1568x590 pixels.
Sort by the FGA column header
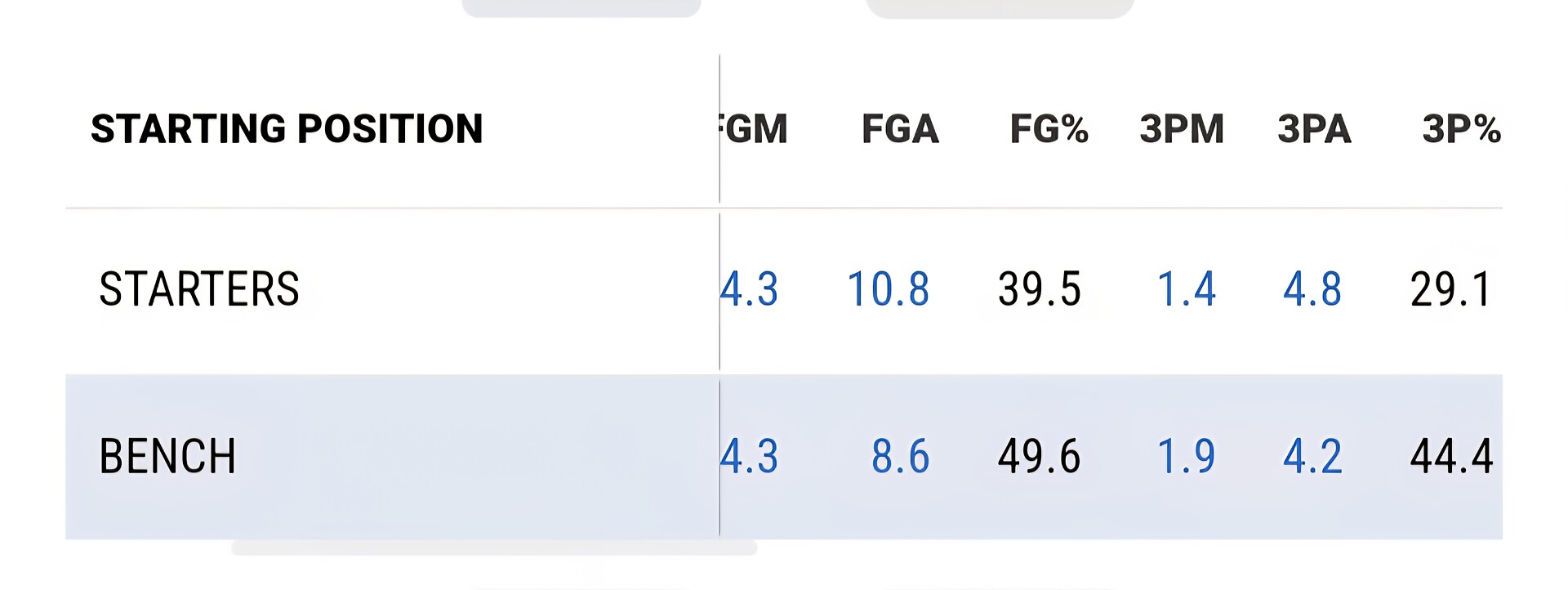click(900, 129)
